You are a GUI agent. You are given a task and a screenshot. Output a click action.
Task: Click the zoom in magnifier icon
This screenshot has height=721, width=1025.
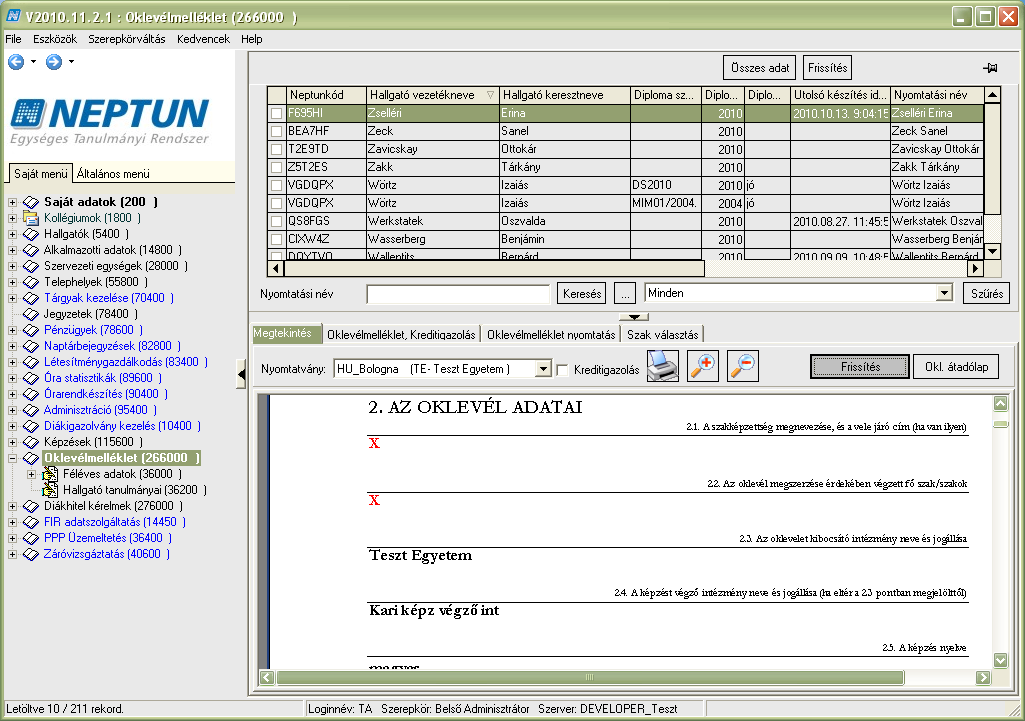coord(703,366)
